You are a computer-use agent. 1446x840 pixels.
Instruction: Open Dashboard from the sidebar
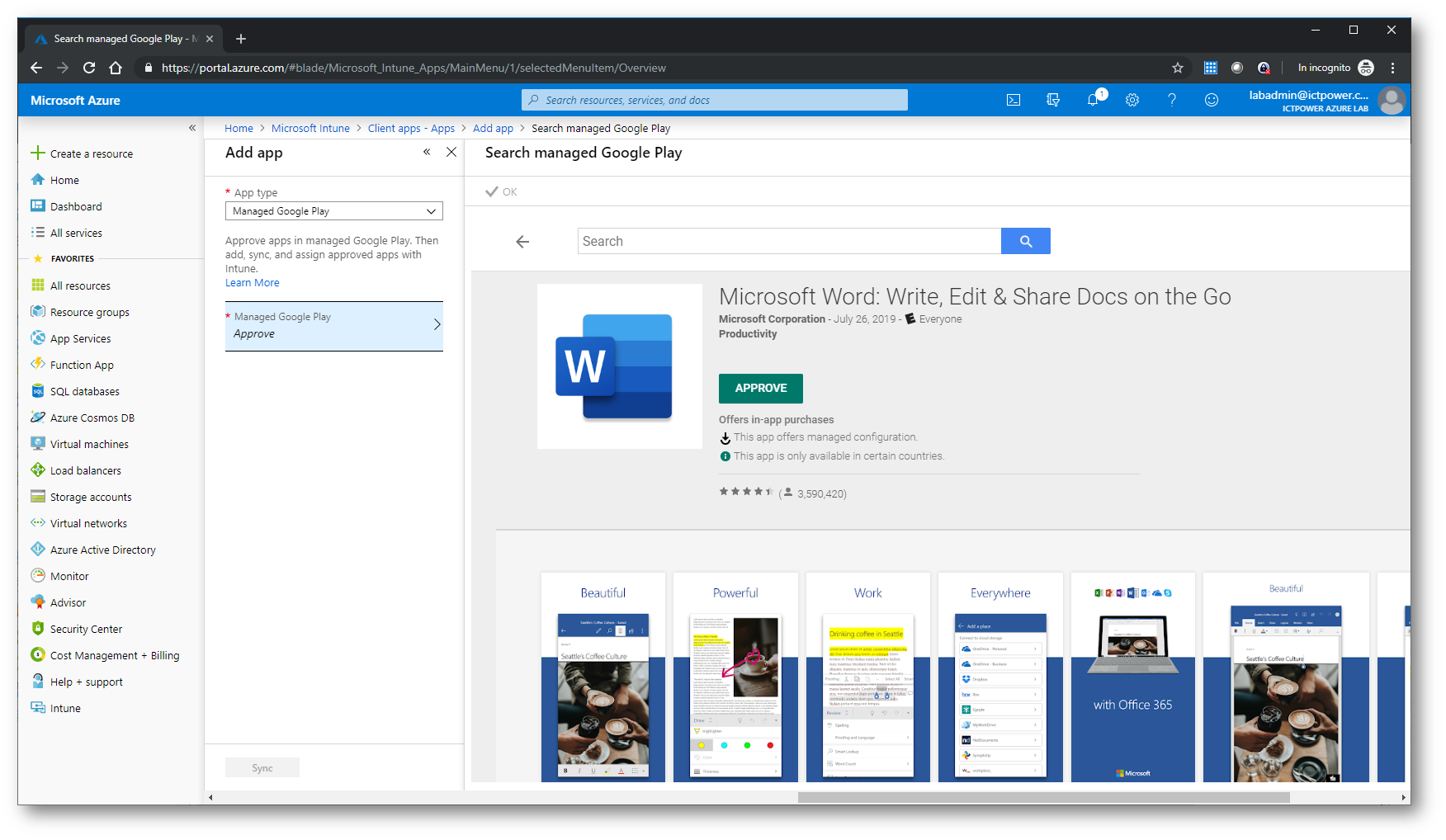pos(67,206)
